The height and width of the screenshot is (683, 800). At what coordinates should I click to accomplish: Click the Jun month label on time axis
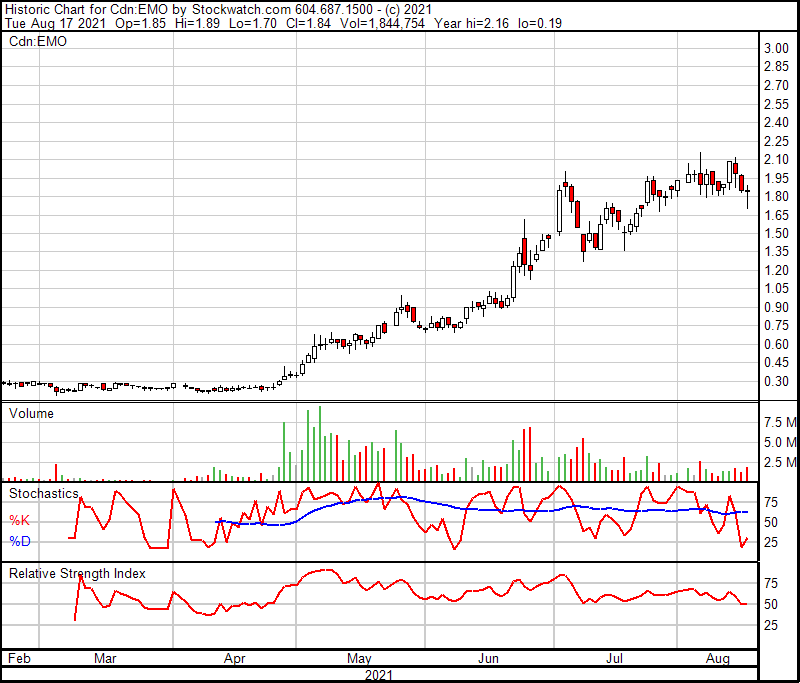489,659
